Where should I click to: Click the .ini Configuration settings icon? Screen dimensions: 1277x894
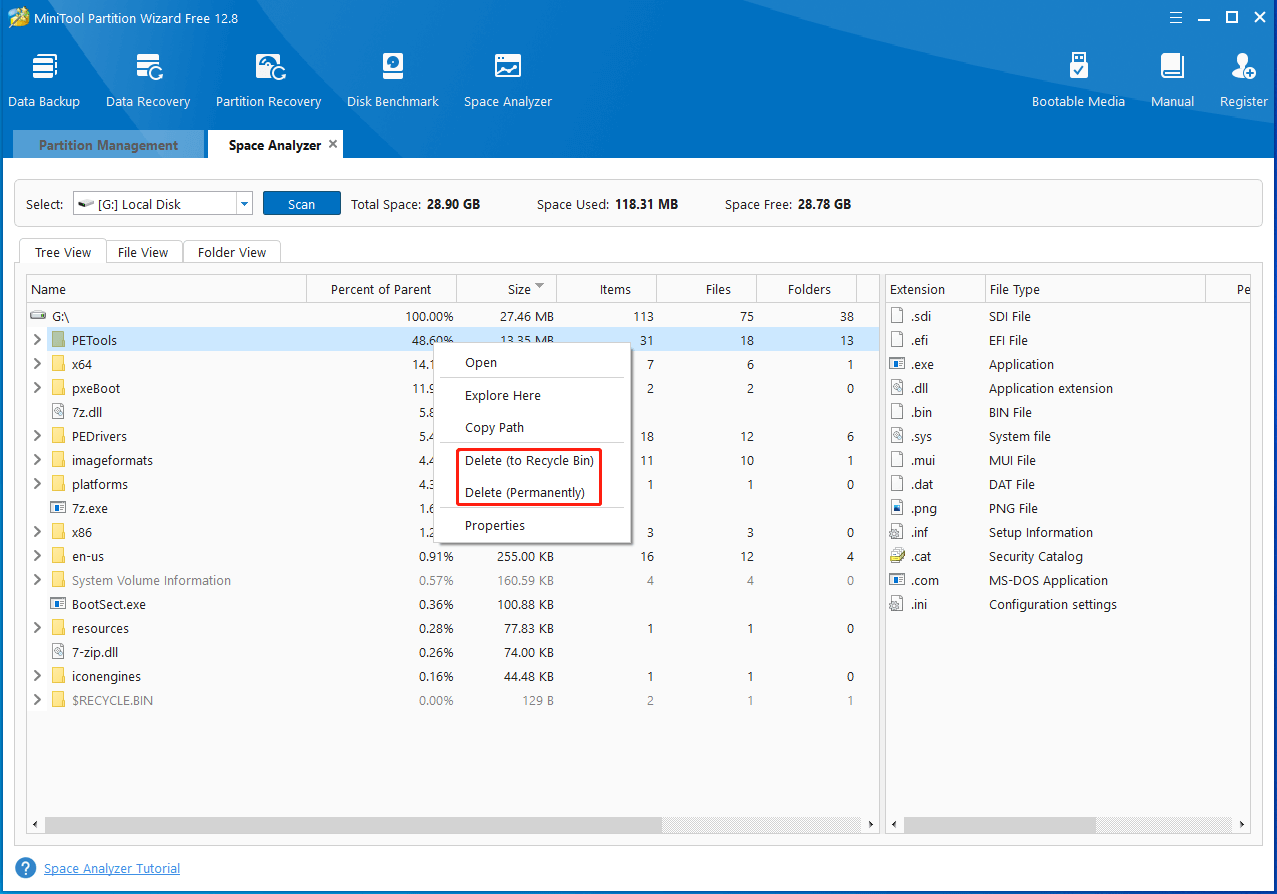897,604
